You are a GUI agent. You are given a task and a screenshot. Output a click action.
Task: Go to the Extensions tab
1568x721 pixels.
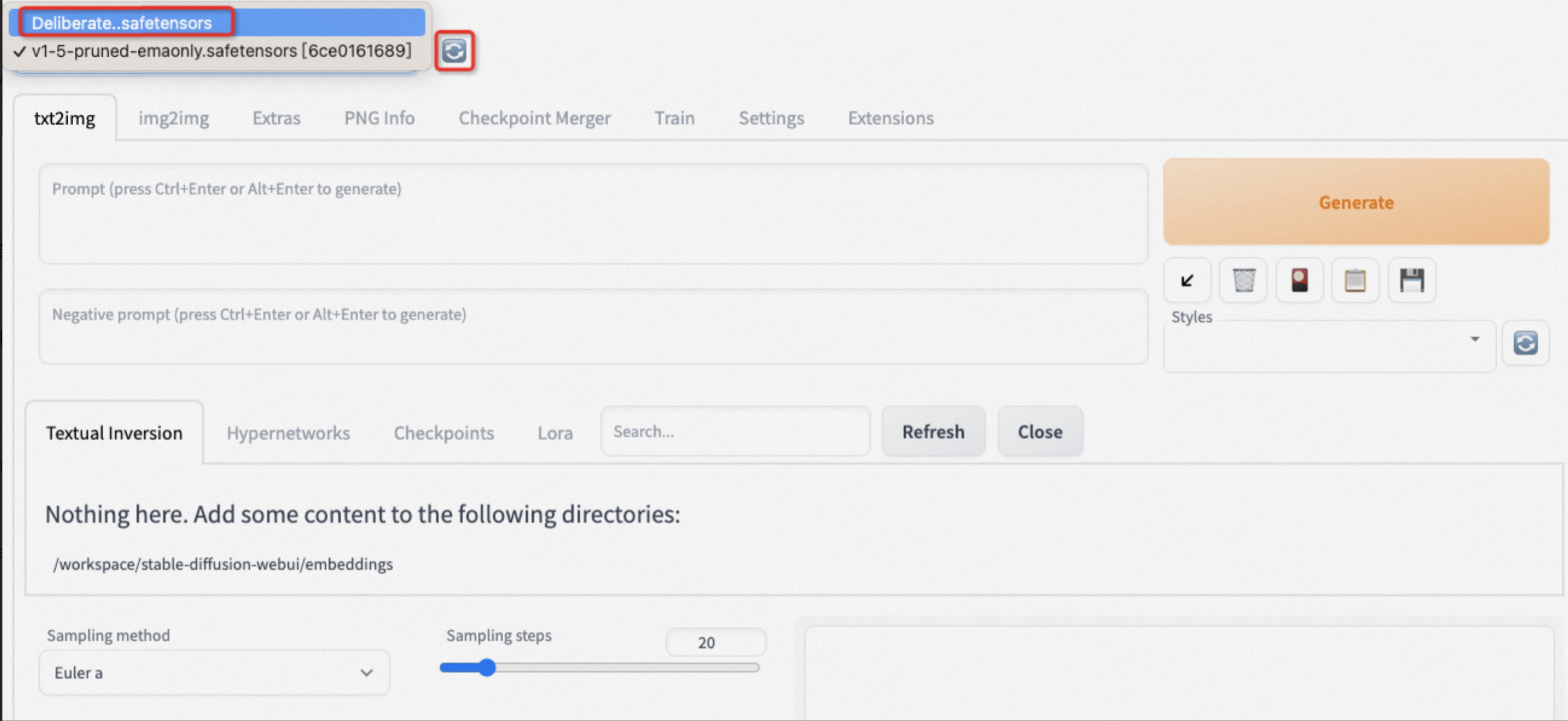[x=890, y=118]
